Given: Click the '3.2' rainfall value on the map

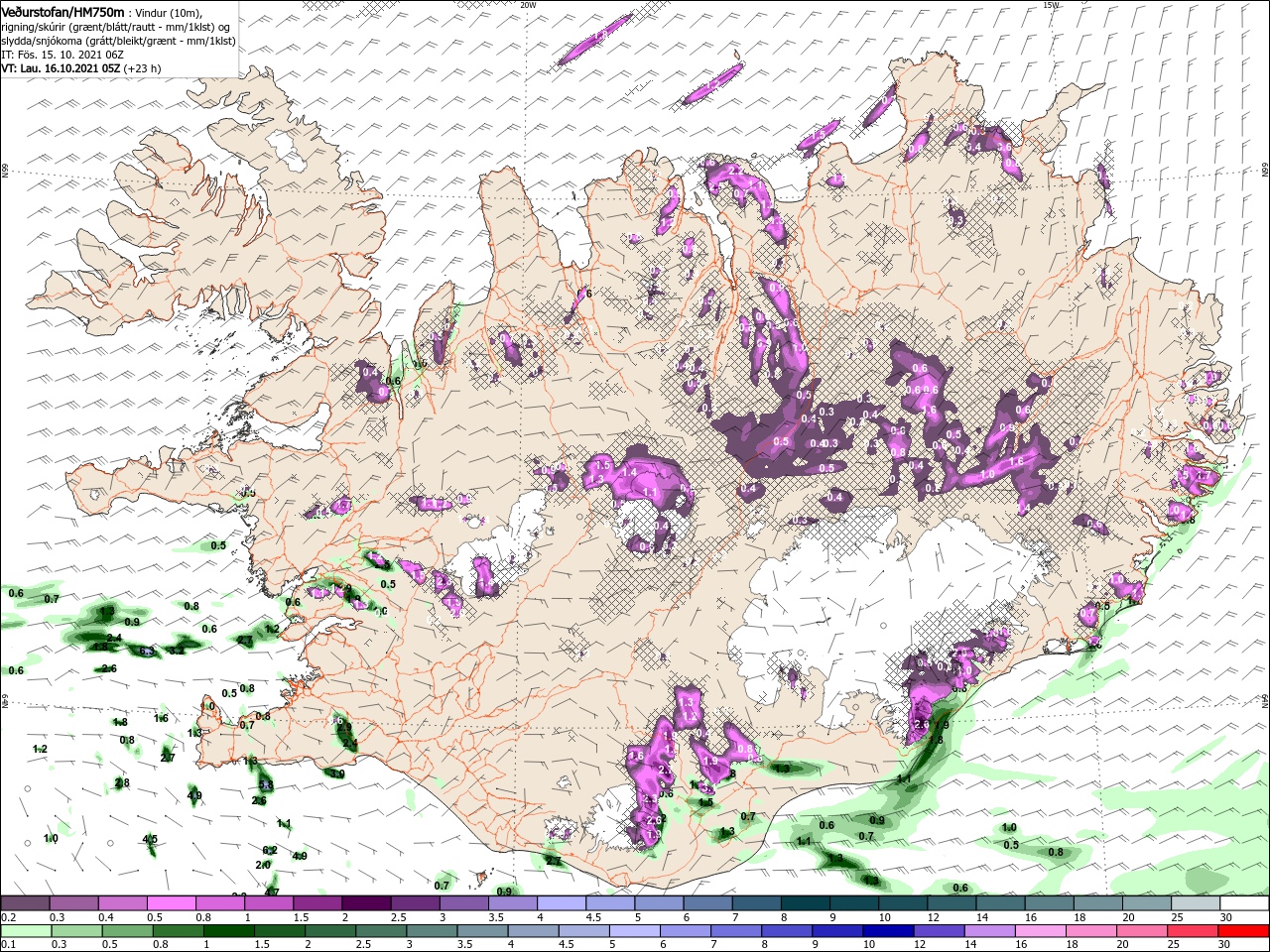Looking at the screenshot, I should click(x=177, y=651).
